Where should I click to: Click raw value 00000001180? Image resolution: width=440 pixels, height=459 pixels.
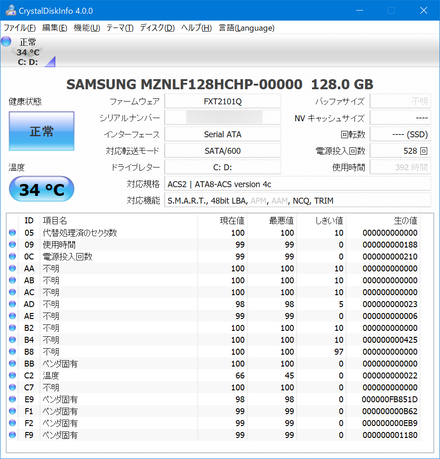point(390,435)
